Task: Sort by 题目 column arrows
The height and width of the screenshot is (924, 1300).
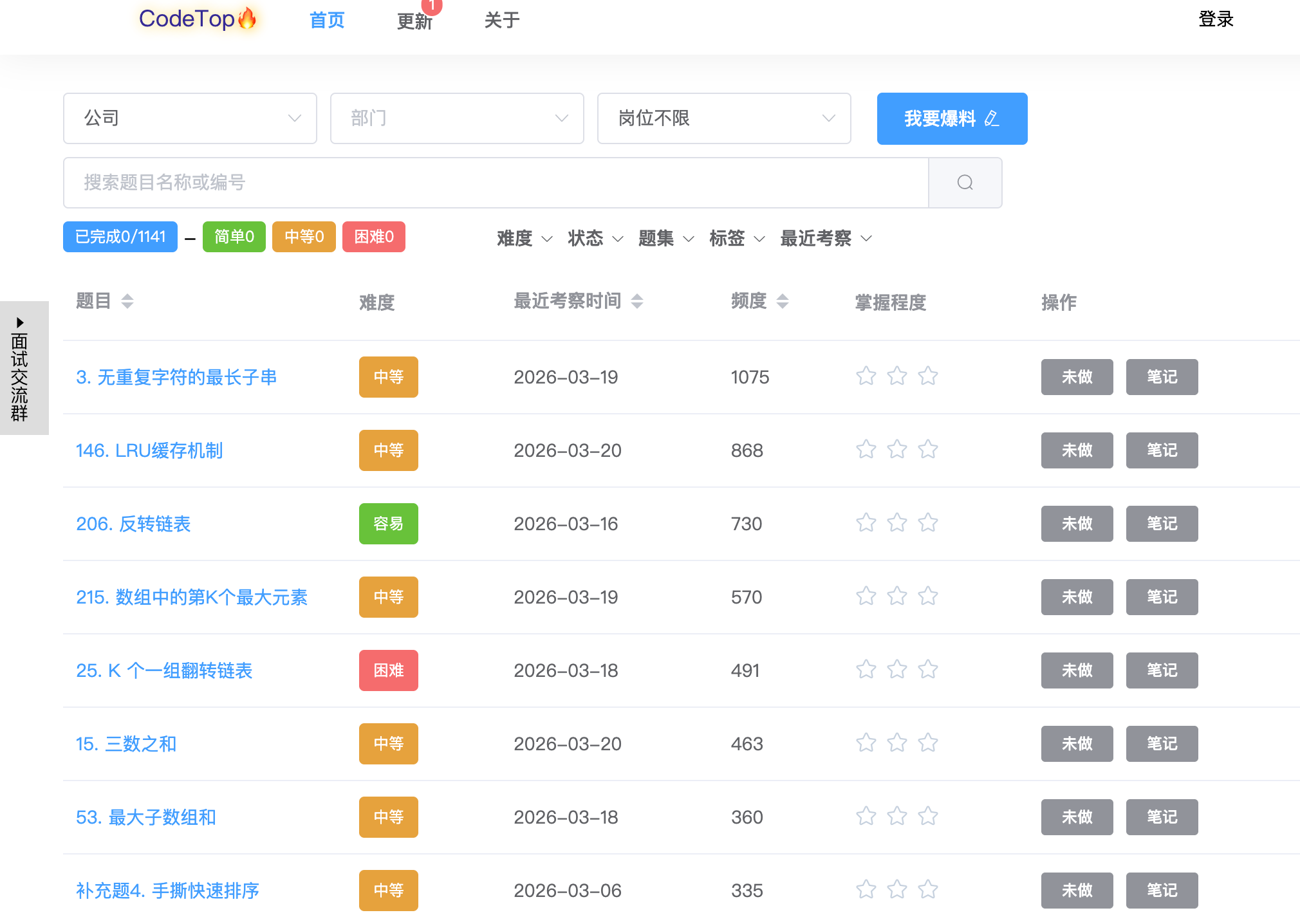Action: click(127, 301)
